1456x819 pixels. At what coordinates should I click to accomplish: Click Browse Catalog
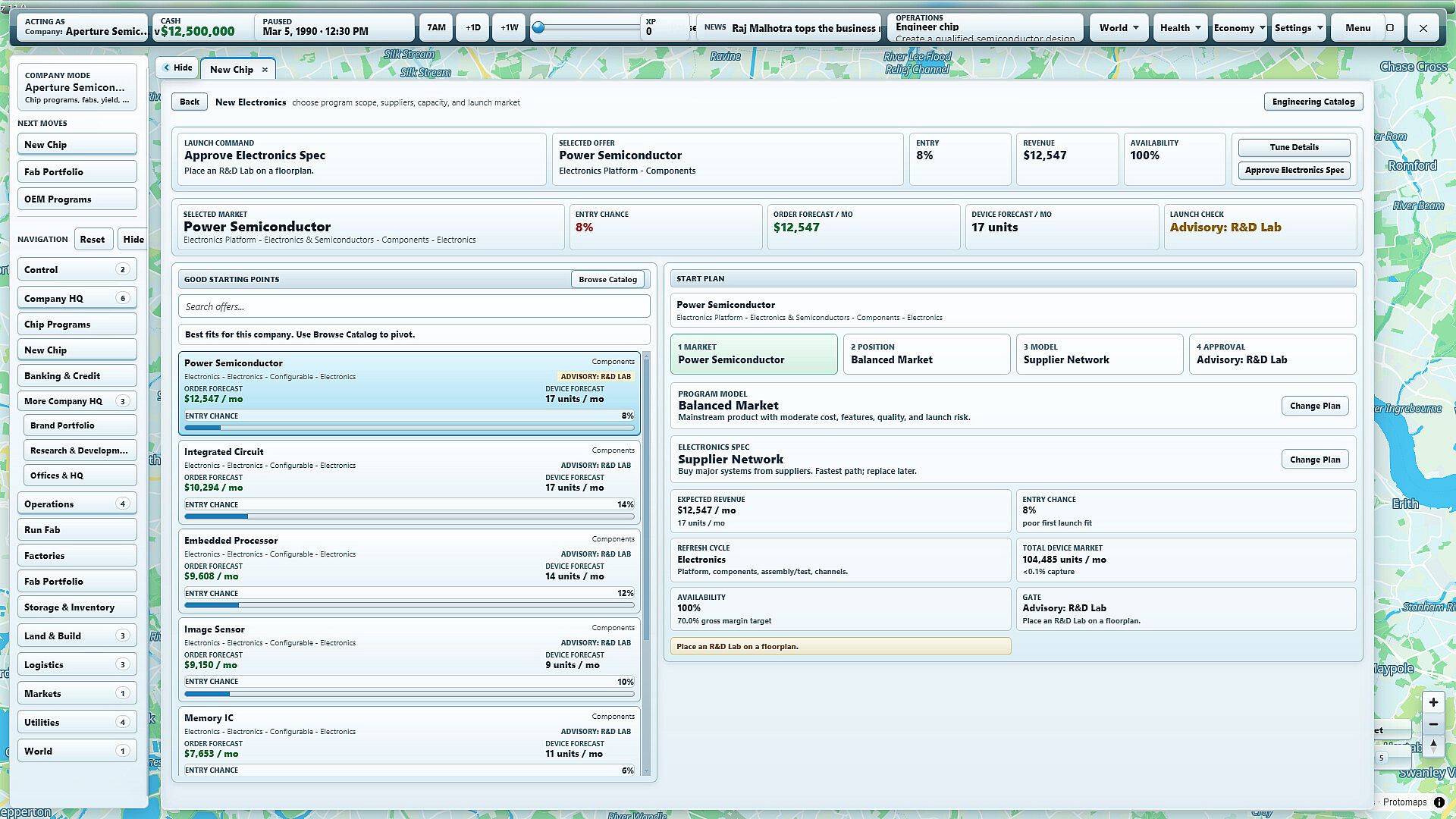[x=607, y=279]
